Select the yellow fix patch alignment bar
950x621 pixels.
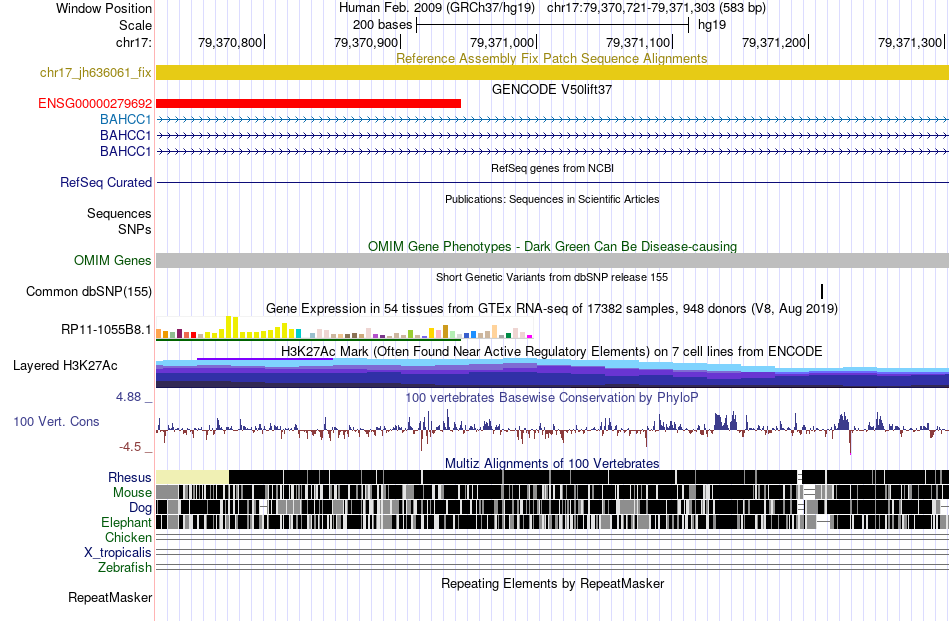pos(552,73)
